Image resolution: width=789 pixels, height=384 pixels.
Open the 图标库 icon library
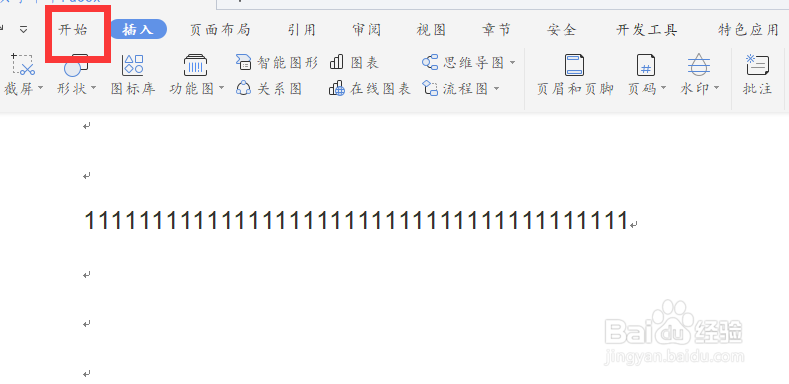[133, 75]
